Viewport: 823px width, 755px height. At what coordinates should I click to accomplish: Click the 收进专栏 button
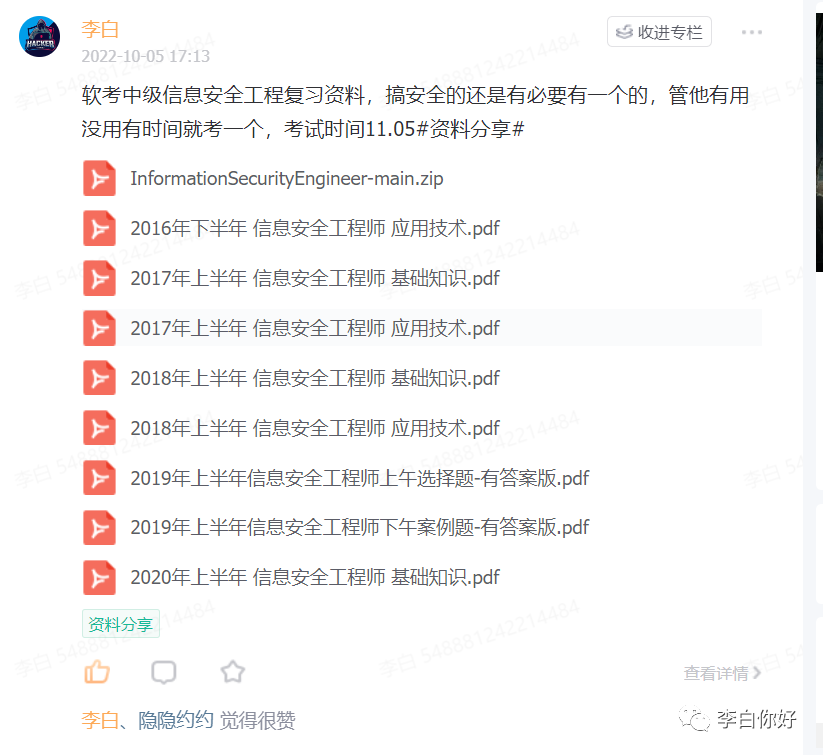(x=659, y=32)
